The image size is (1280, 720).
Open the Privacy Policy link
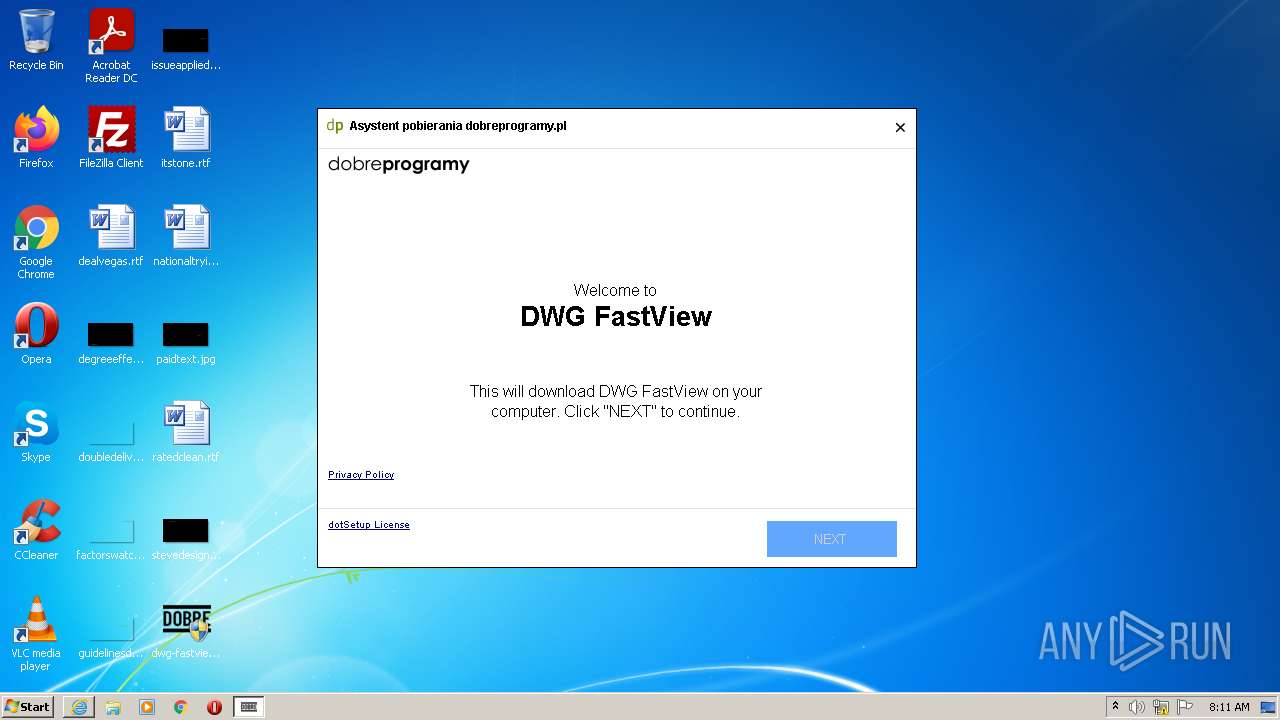(x=361, y=475)
